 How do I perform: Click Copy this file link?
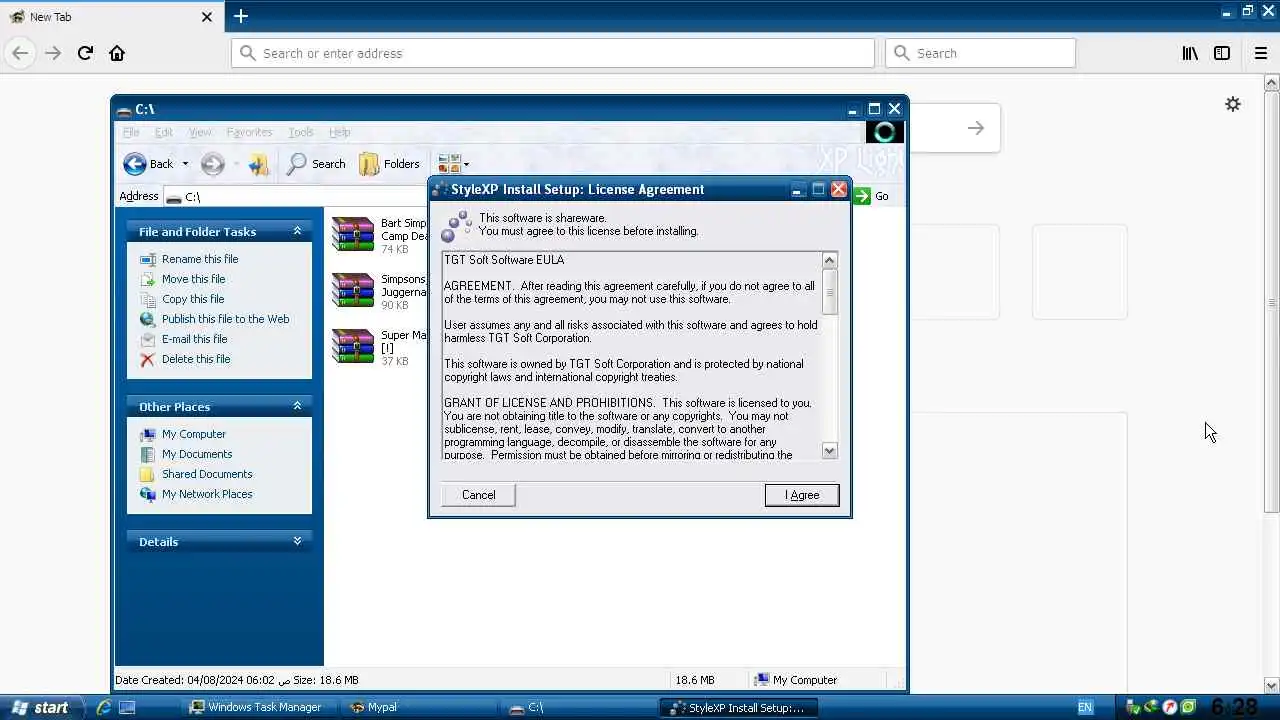point(193,299)
